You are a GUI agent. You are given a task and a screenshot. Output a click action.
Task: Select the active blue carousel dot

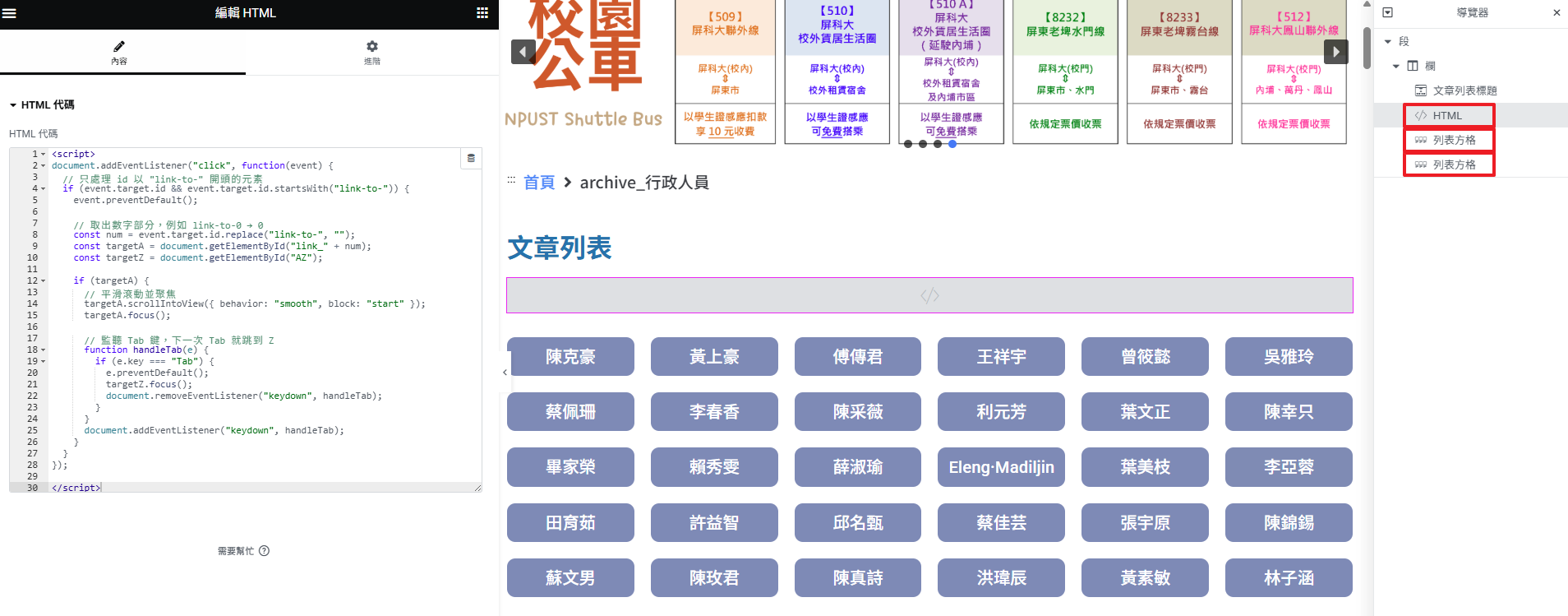pos(952,144)
